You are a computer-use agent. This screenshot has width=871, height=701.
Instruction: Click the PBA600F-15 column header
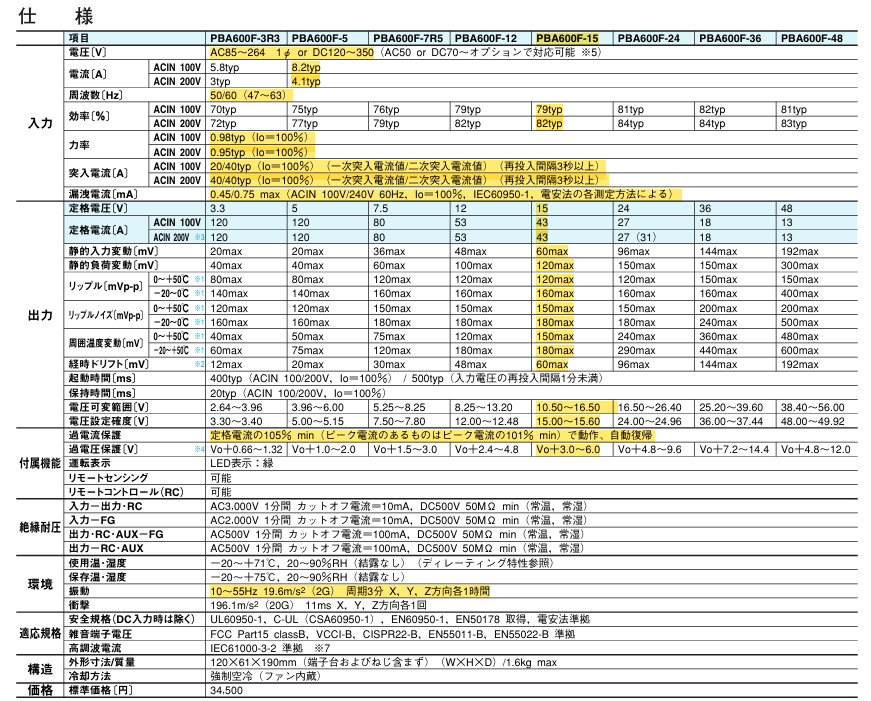[x=567, y=38]
